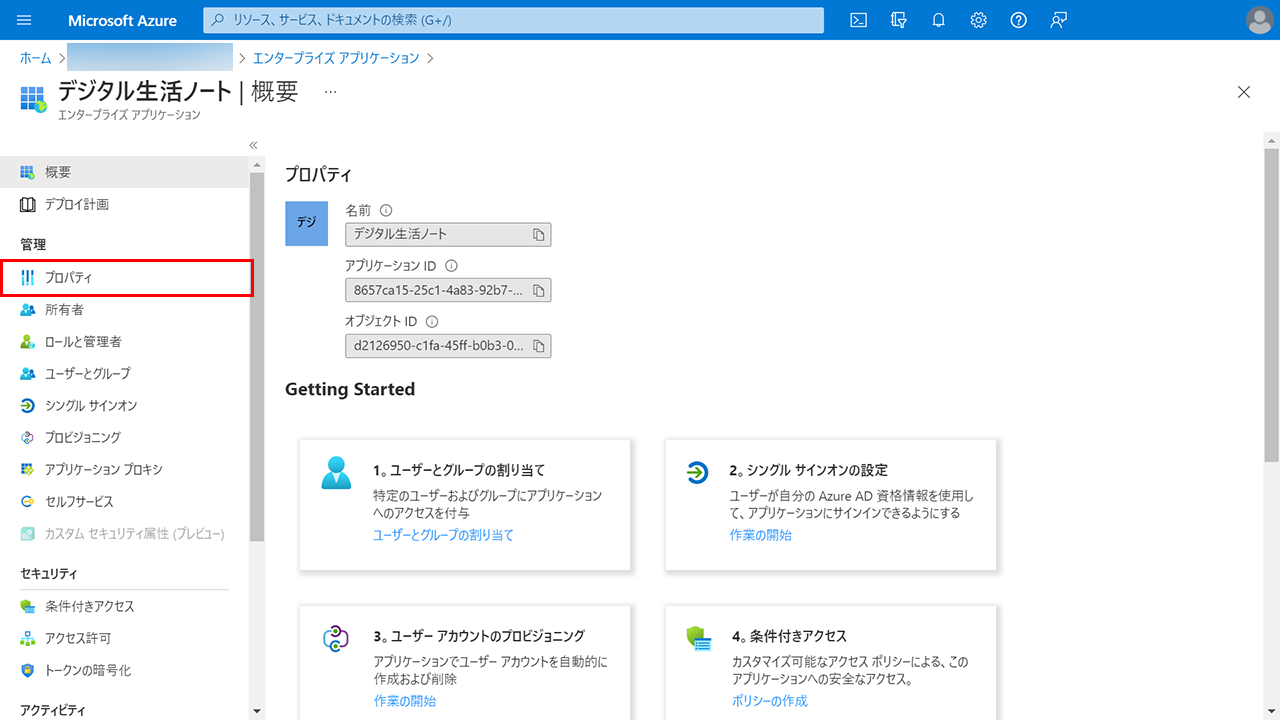Open ロールと管理者 in the sidebar
The image size is (1280, 720).
pos(124,342)
